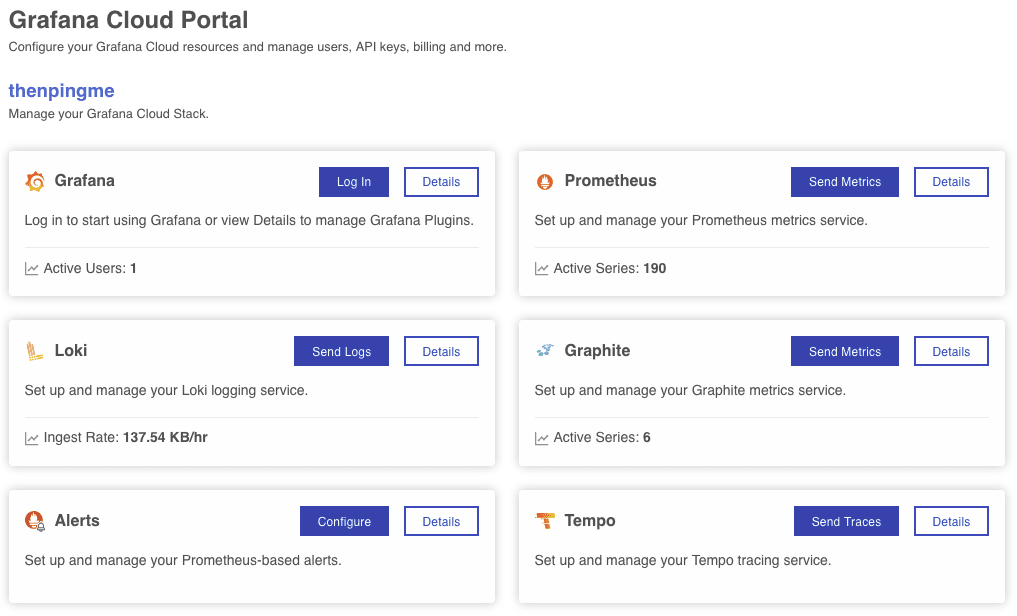Click the Grafana card 'Log in to start using Grafana' description

click(x=249, y=220)
